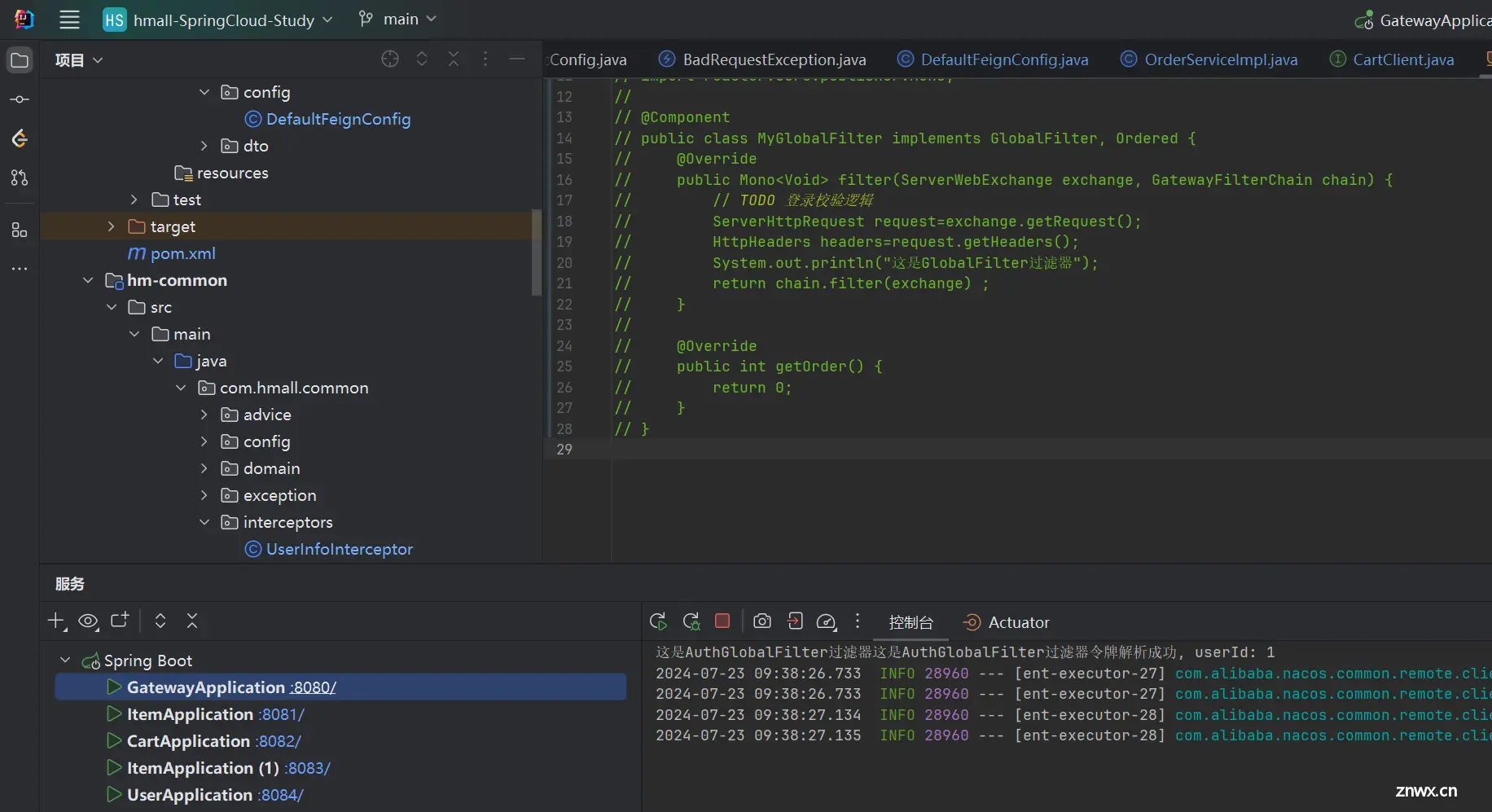Select DefaultFeignConfig class in tree
This screenshot has width=1492, height=812.
tap(327, 119)
